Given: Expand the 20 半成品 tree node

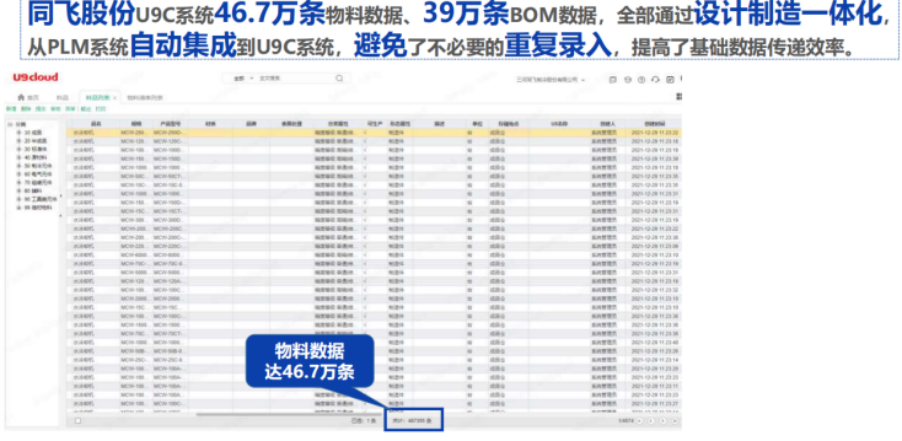Looking at the screenshot, I should (19, 141).
